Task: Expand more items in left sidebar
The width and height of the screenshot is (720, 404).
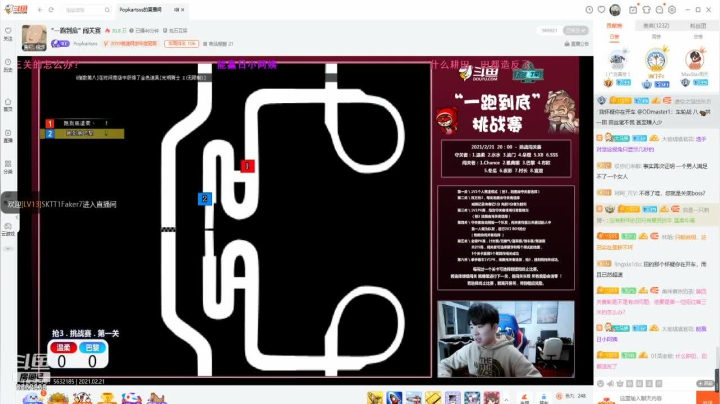Action: tap(8, 248)
